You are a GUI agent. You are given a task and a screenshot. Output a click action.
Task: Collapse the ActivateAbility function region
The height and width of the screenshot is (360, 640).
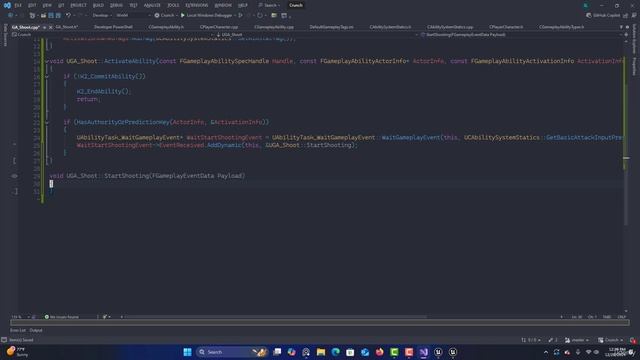(x=47, y=61)
